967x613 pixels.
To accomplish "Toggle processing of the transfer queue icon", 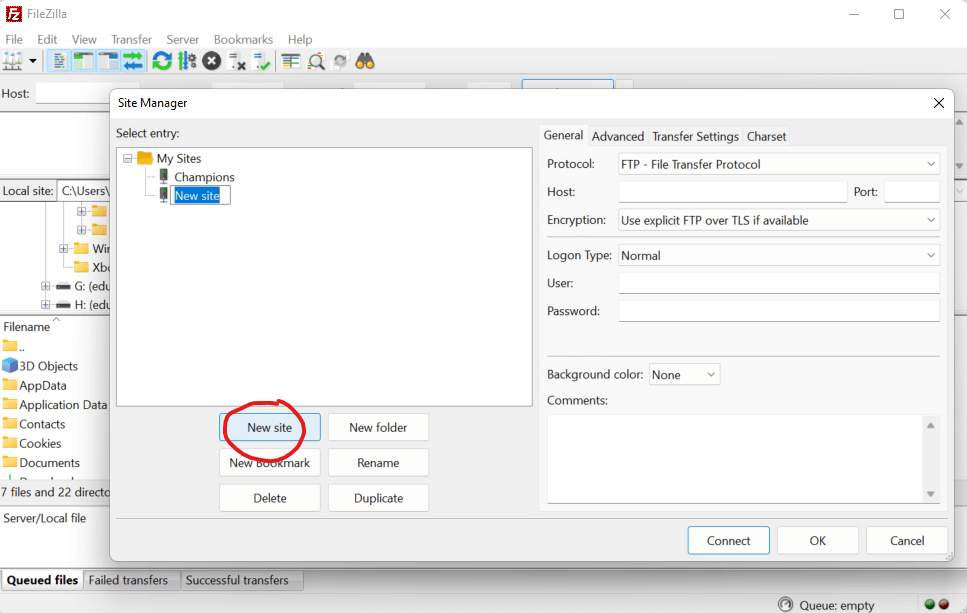I will 187,61.
